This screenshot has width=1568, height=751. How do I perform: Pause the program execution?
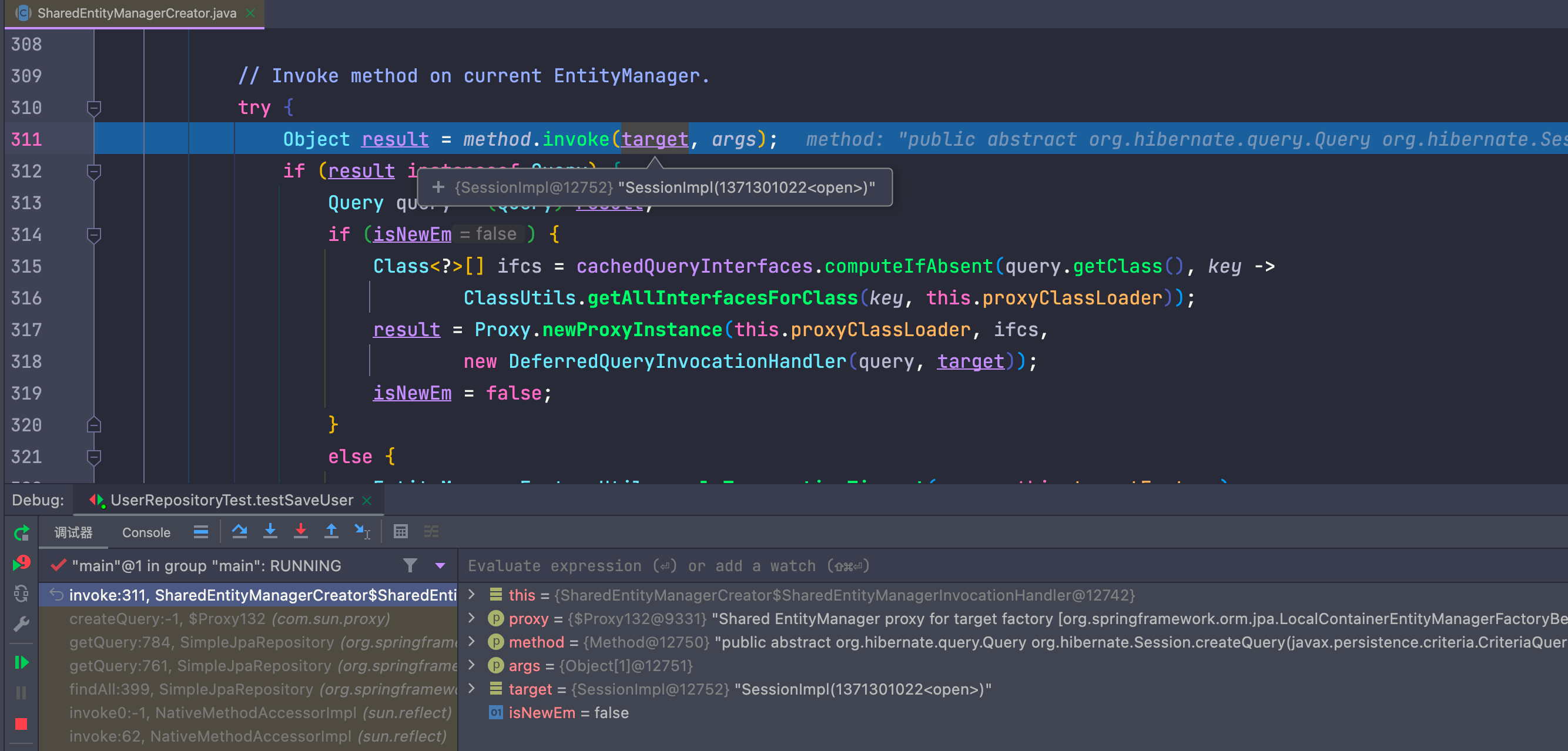[21, 693]
